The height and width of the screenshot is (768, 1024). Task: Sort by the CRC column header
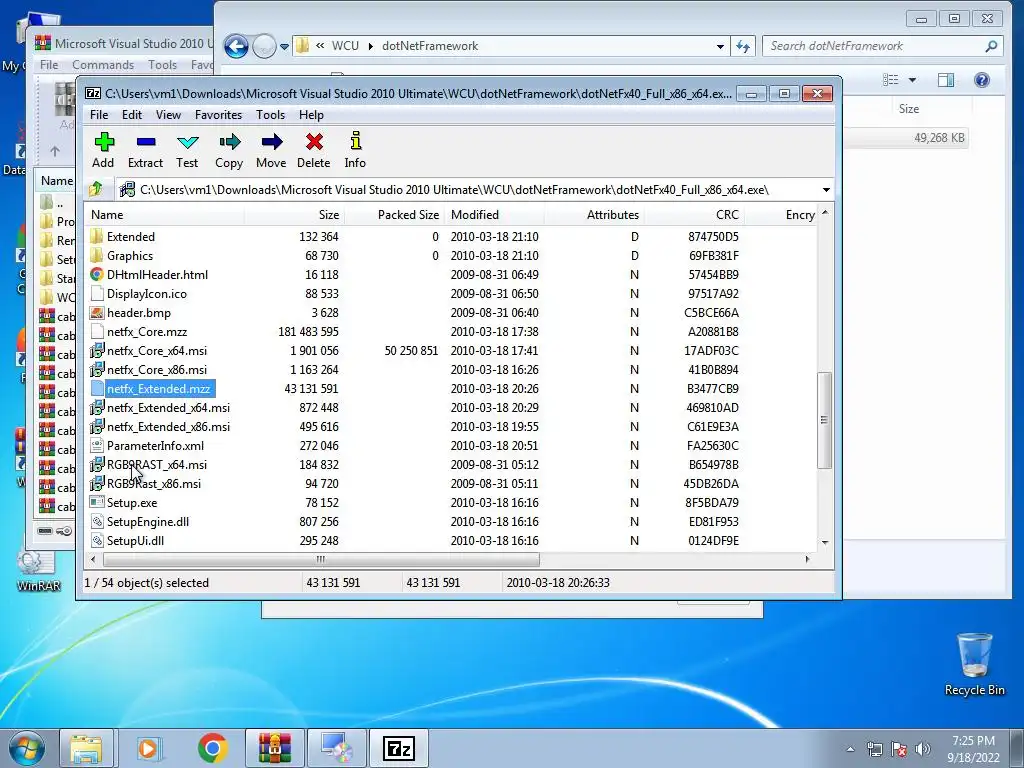pyautogui.click(x=694, y=215)
